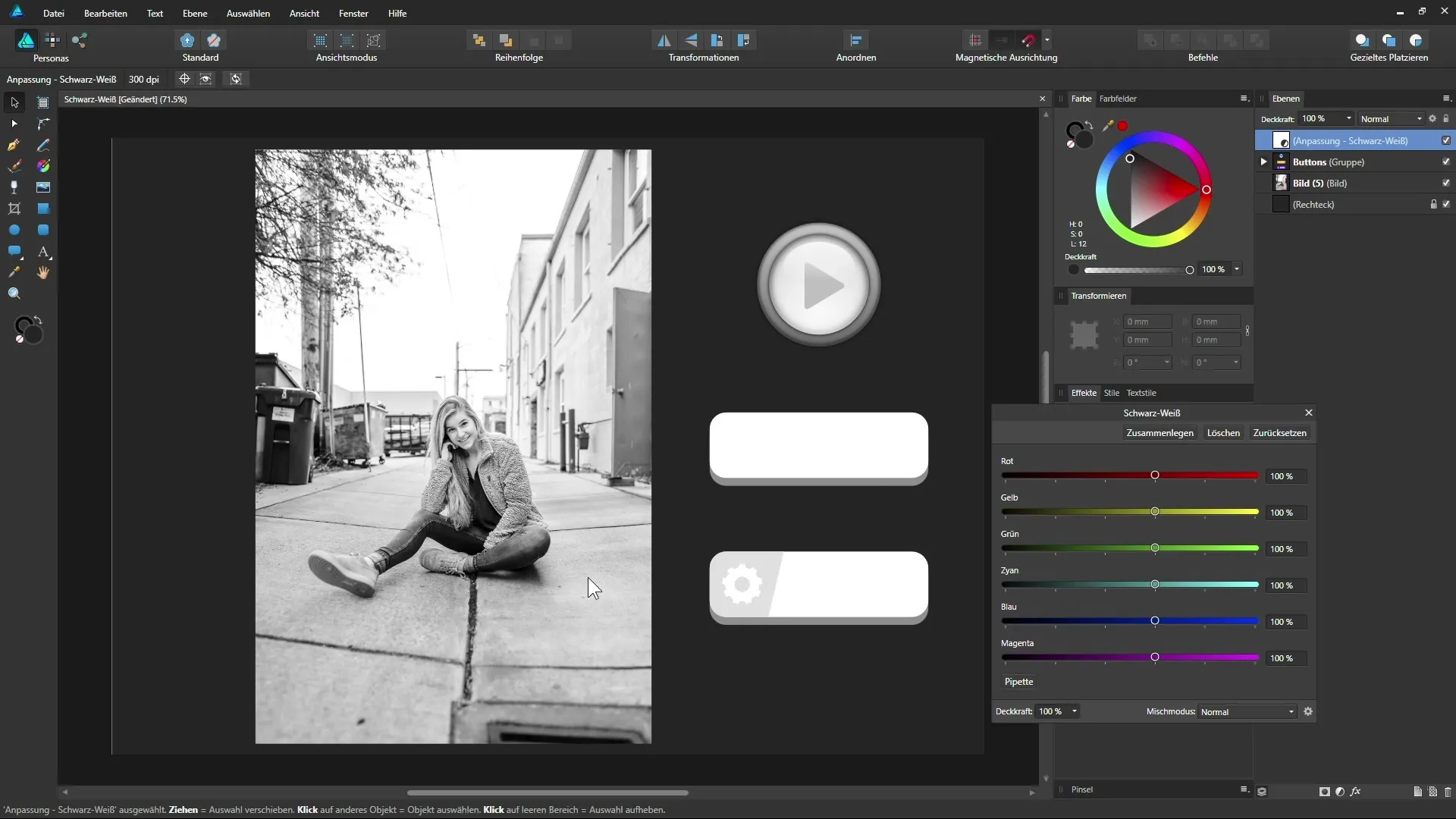Click the Blau slider handle

pos(1155,621)
